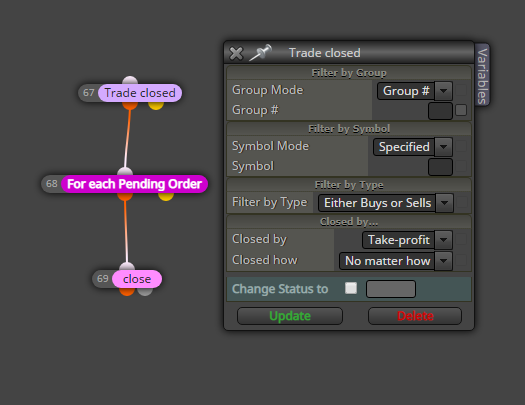
Task: Click the green Update button
Action: pos(290,316)
